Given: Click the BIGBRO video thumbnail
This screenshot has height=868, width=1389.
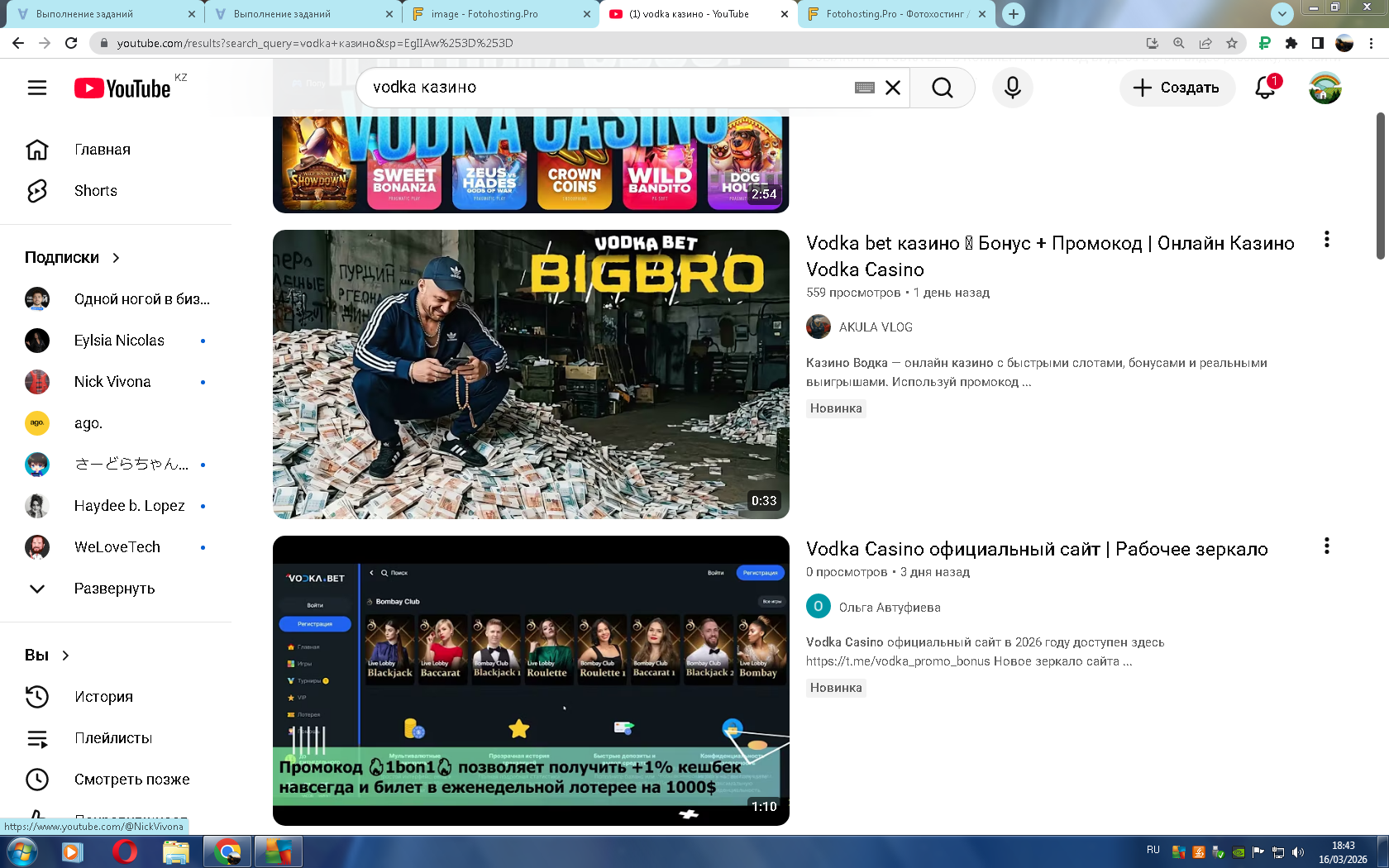Looking at the screenshot, I should coord(531,374).
